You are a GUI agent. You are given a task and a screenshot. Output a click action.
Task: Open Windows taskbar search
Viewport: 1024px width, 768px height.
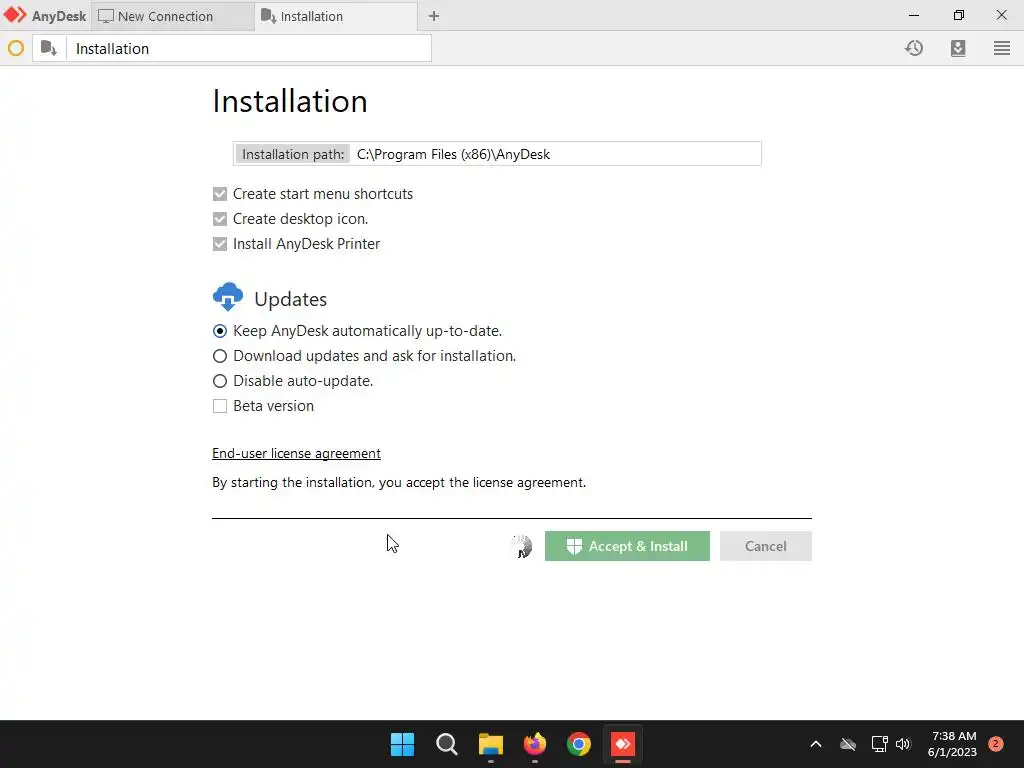tap(447, 744)
